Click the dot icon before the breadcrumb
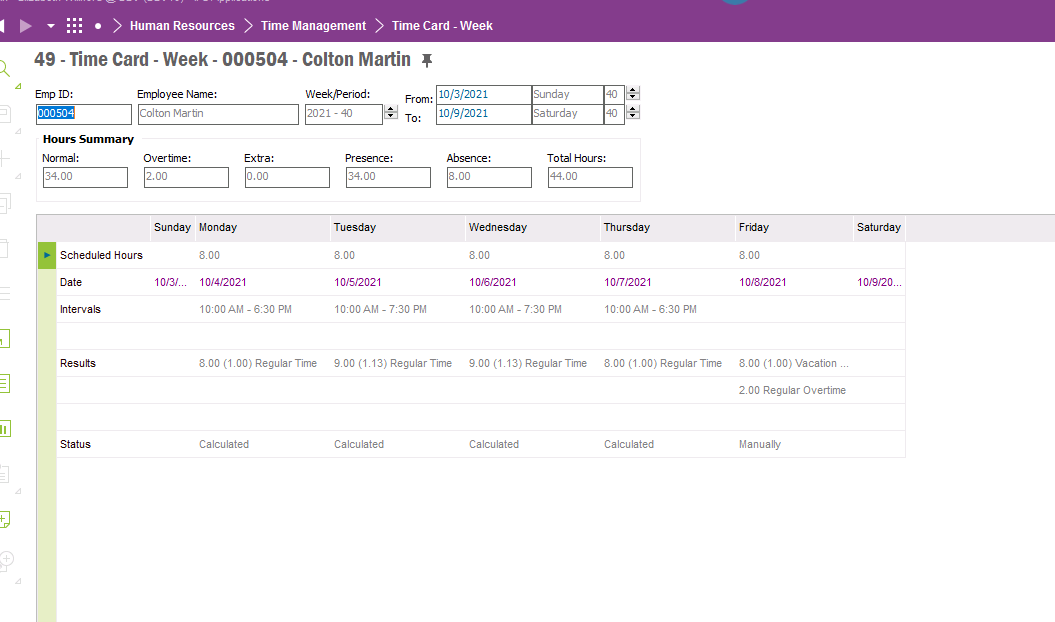The width and height of the screenshot is (1055, 622). pyautogui.click(x=98, y=26)
